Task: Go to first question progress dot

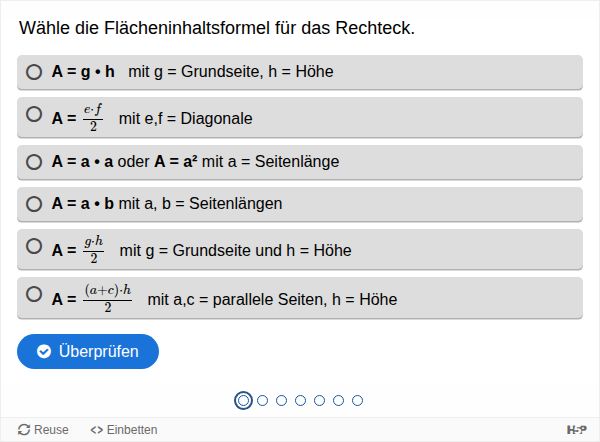Action: (243, 400)
